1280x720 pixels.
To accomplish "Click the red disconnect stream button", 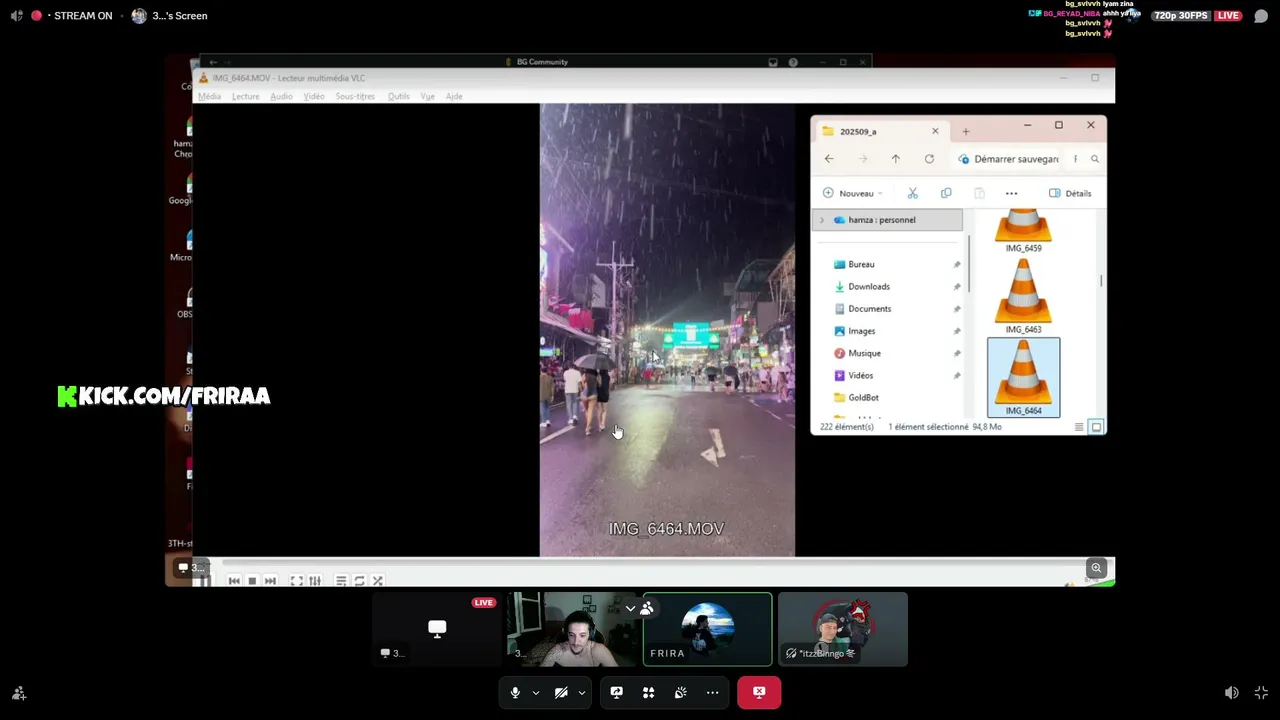I will [759, 692].
